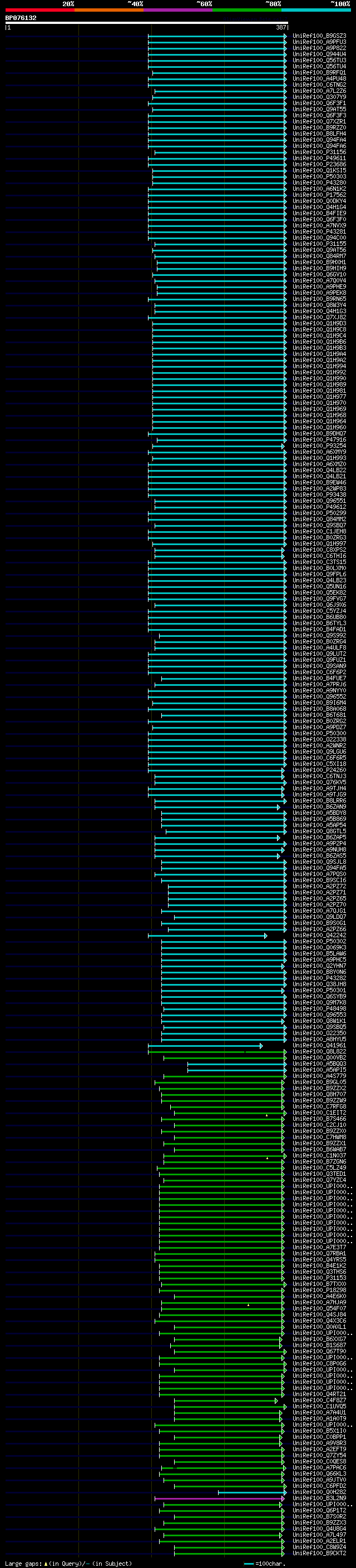Select the UniRef100_P31155 label
Image resolution: width=356 pixels, height=1568 pixels.
[319, 244]
